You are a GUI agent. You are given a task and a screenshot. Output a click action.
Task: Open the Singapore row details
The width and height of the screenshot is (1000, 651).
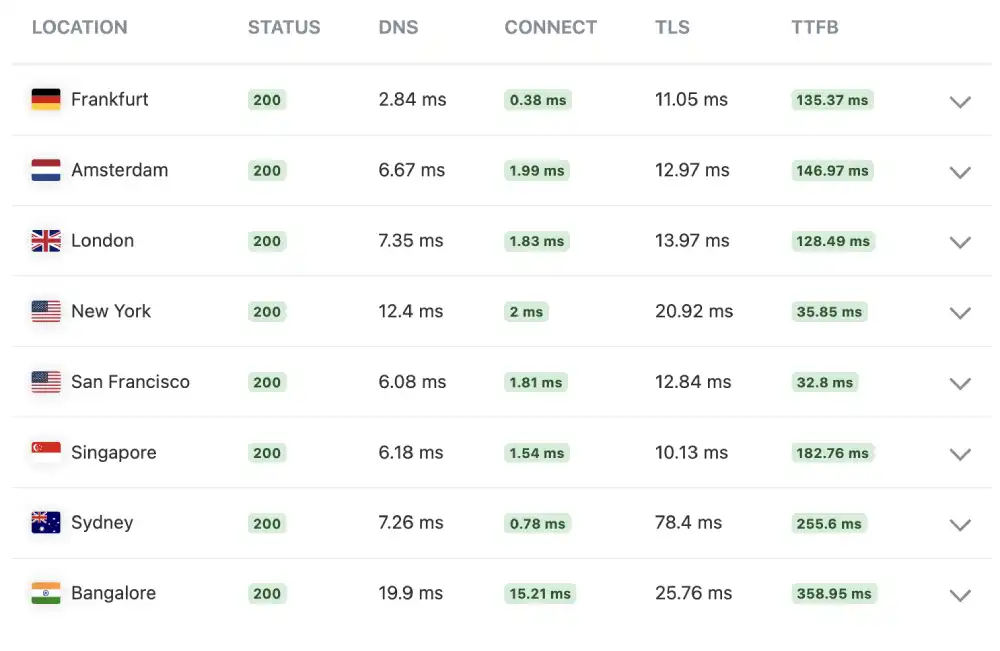pyautogui.click(x=960, y=453)
